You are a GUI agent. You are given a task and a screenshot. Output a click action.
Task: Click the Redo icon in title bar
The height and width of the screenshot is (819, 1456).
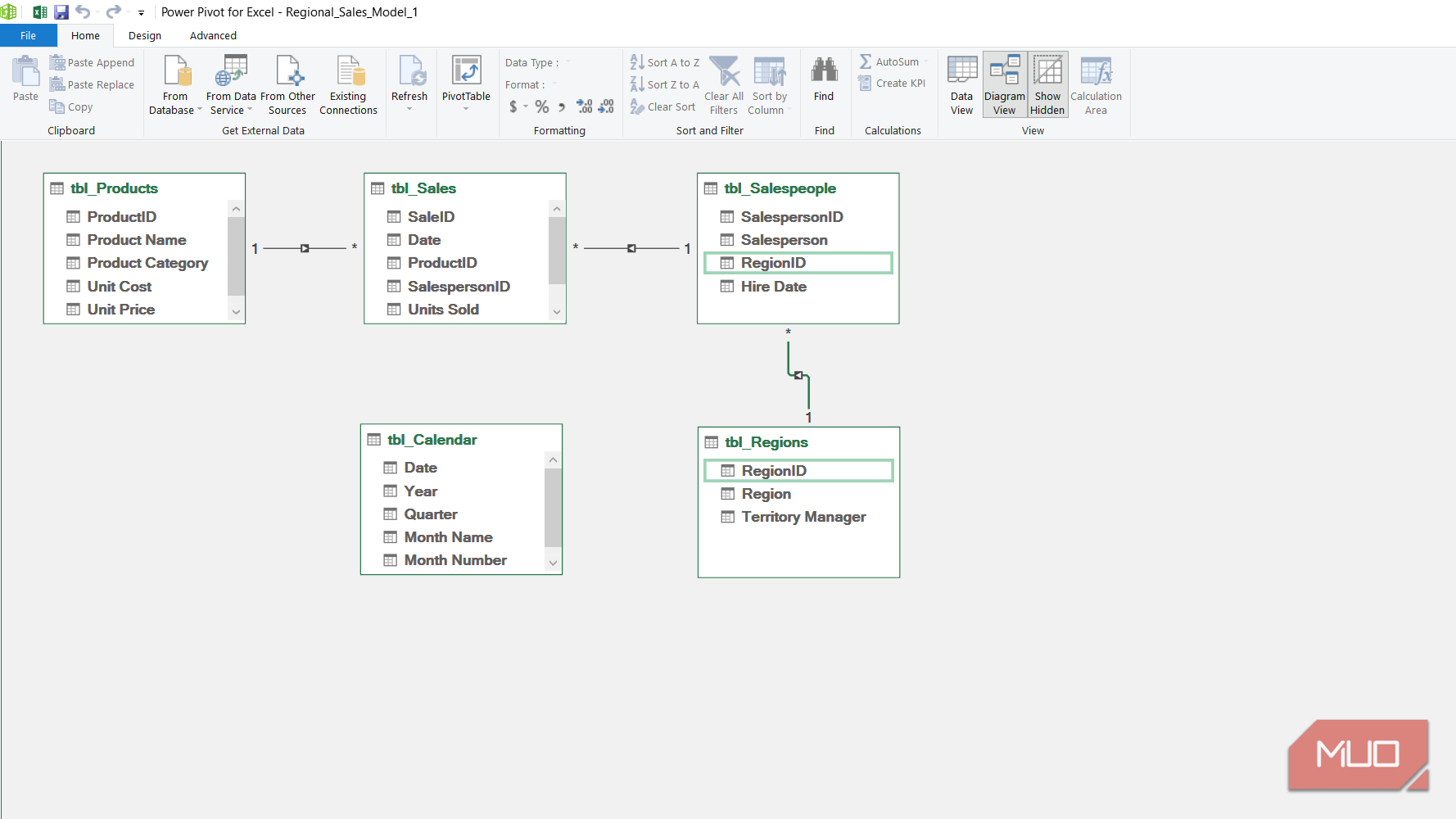click(x=114, y=11)
